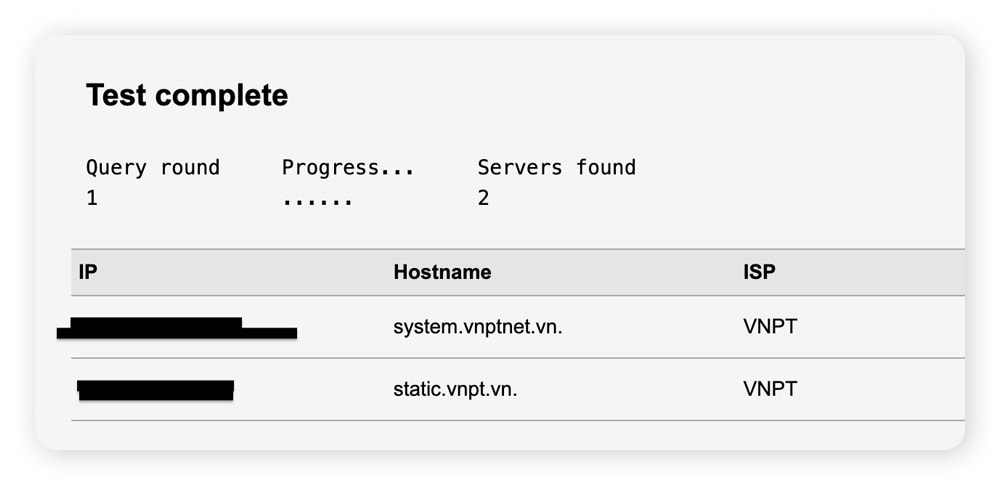Click the gray table header bar
Image resolution: width=1000 pixels, height=485 pixels.
coord(600,272)
